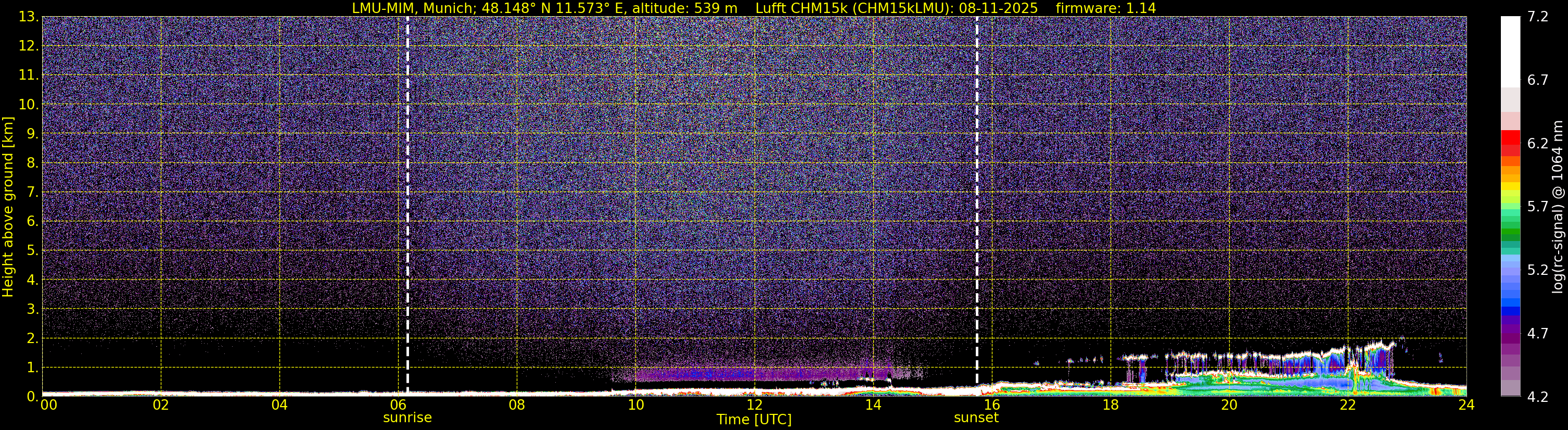
Task: Click the "22" tick on the time axis
Action: 1348,405
